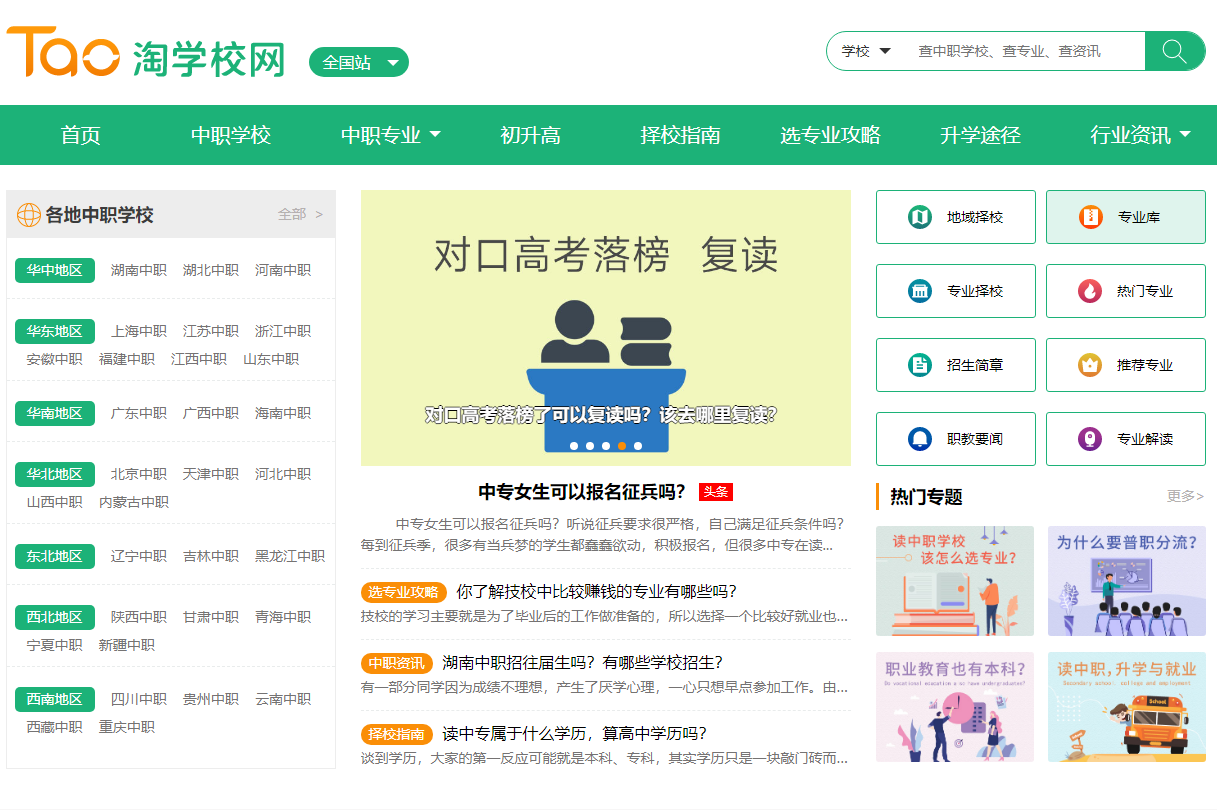
Task: Click the orange search magnifier icon
Action: (1175, 50)
